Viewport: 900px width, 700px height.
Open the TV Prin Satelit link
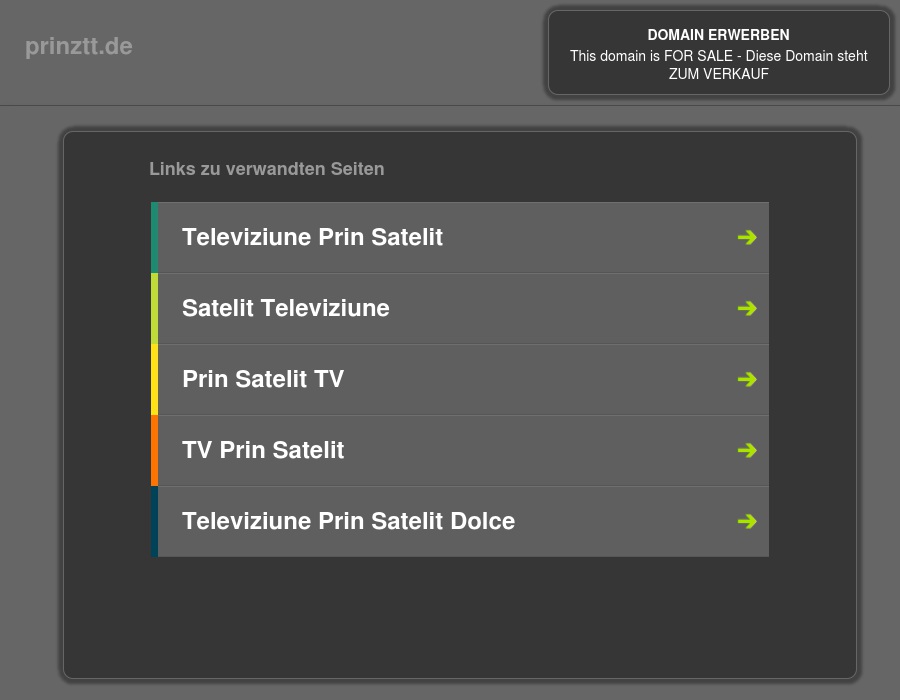pos(262,450)
